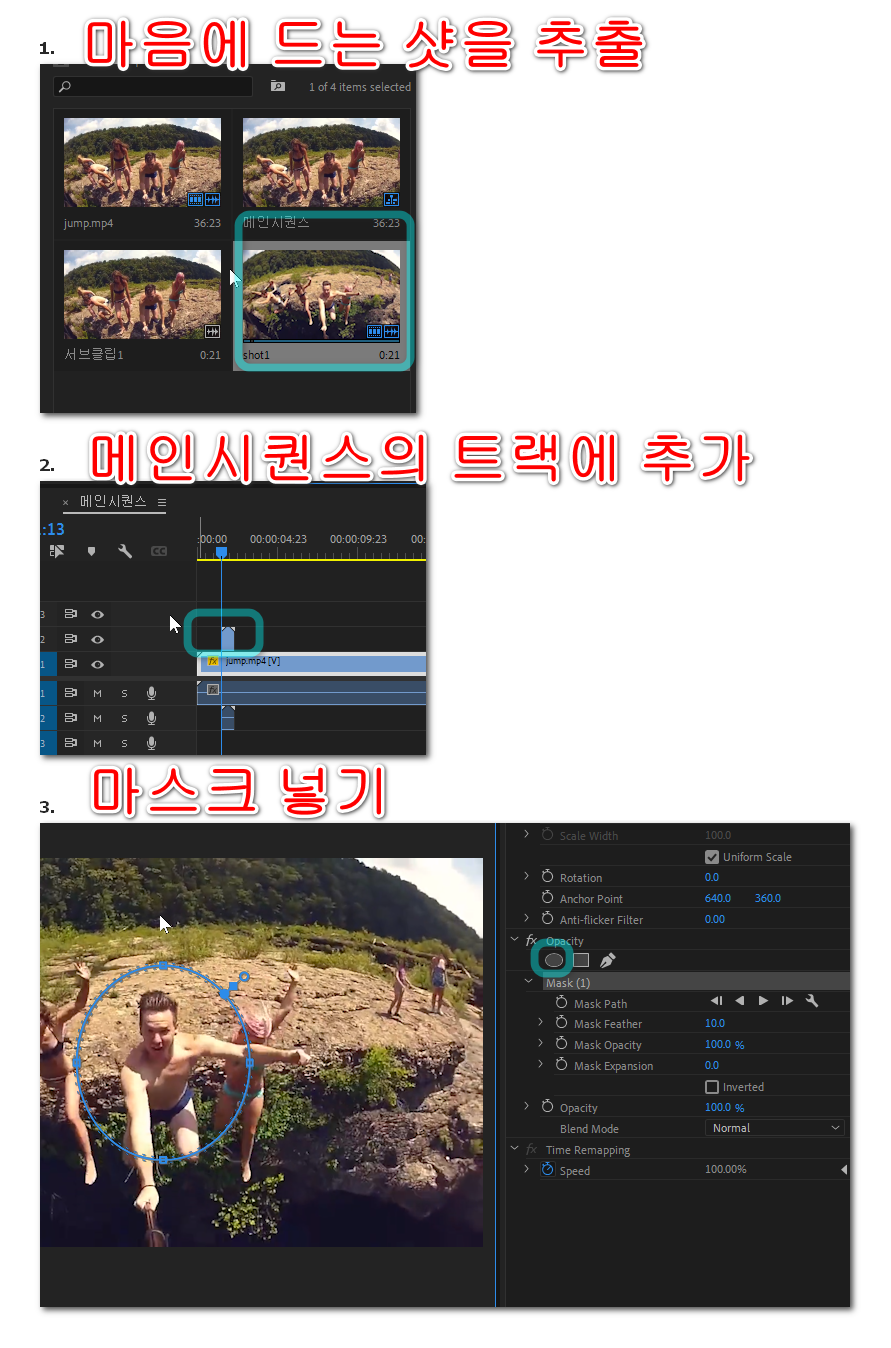Expand the Rotation property
This screenshot has width=891, height=1348.
point(527,877)
